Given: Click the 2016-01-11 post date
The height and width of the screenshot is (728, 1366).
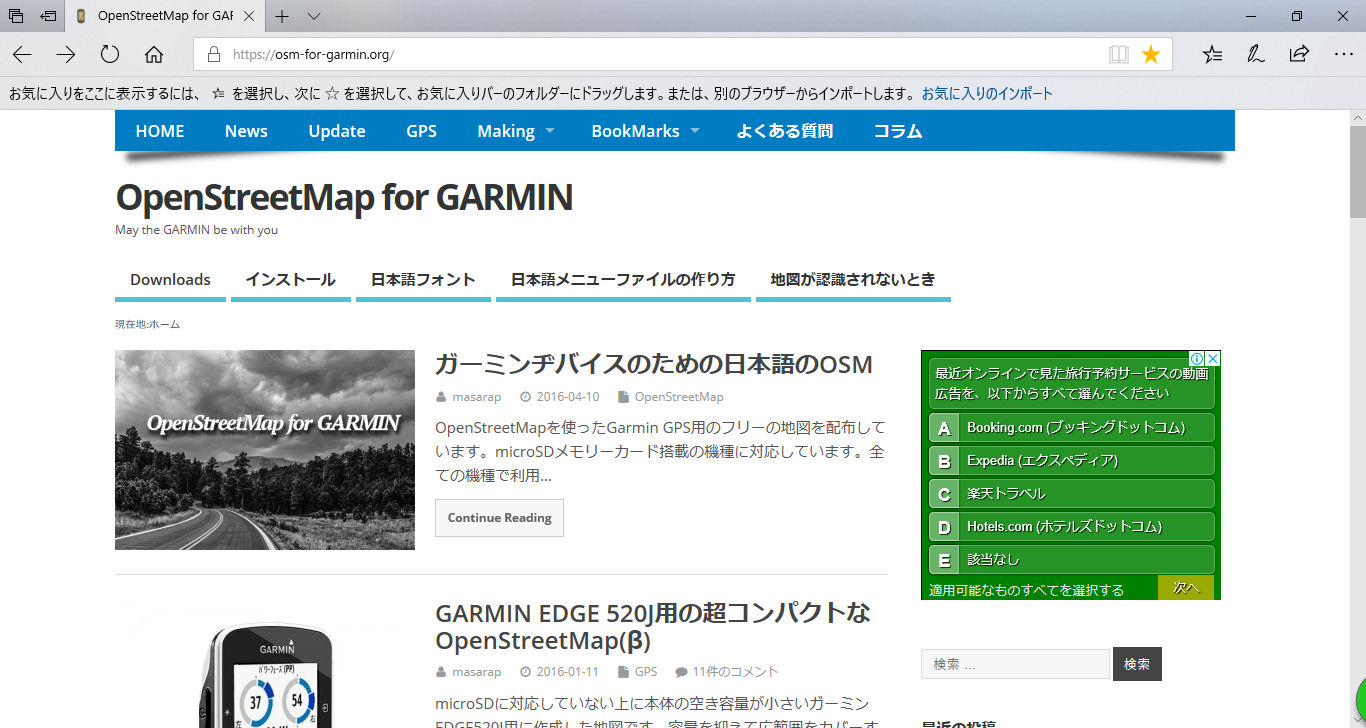Looking at the screenshot, I should tap(568, 672).
